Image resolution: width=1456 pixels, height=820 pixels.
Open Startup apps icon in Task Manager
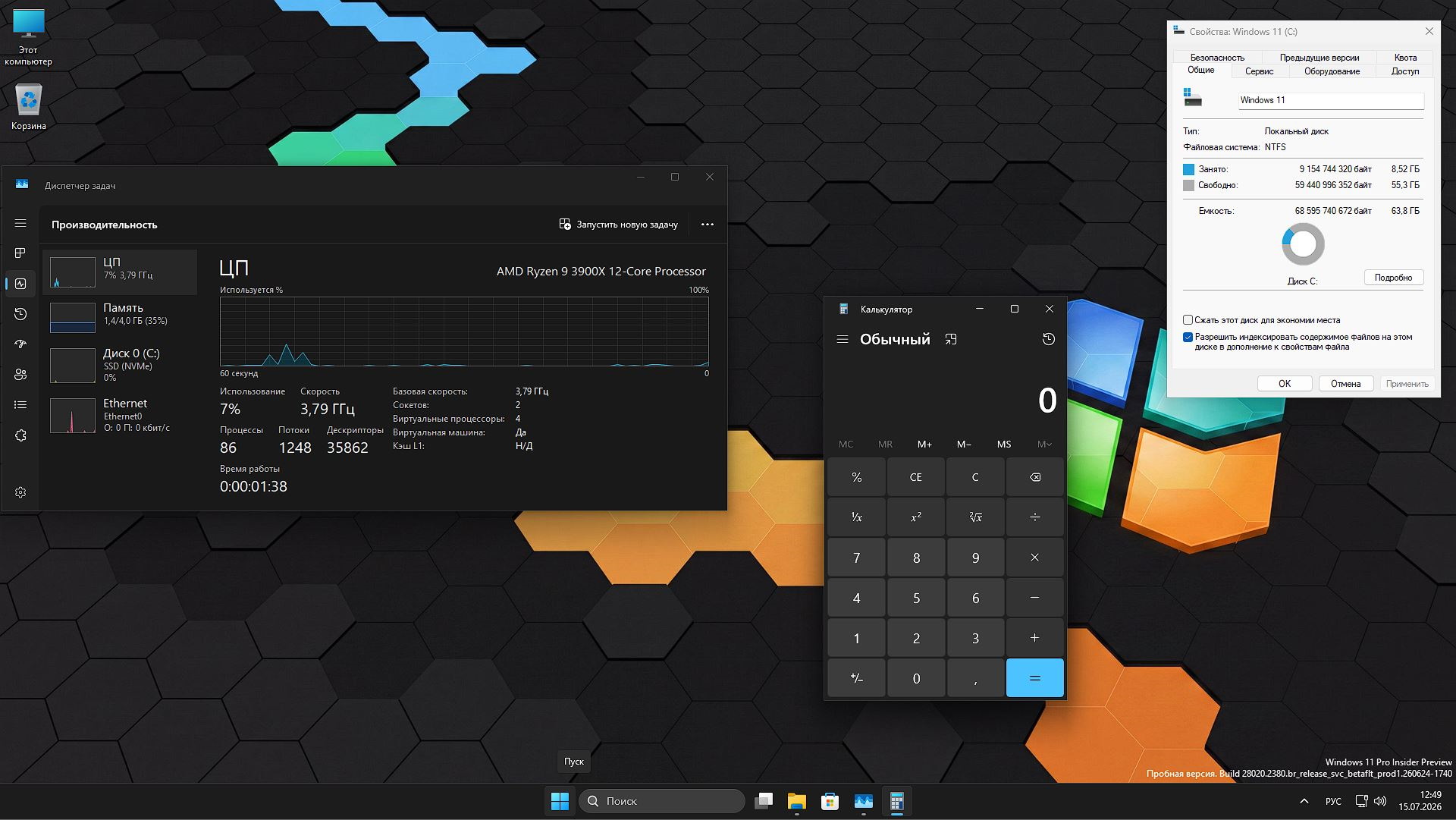point(20,344)
